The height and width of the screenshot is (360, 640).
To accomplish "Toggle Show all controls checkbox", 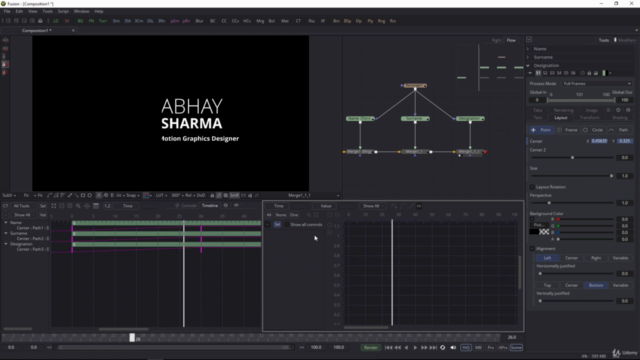I will (x=287, y=224).
